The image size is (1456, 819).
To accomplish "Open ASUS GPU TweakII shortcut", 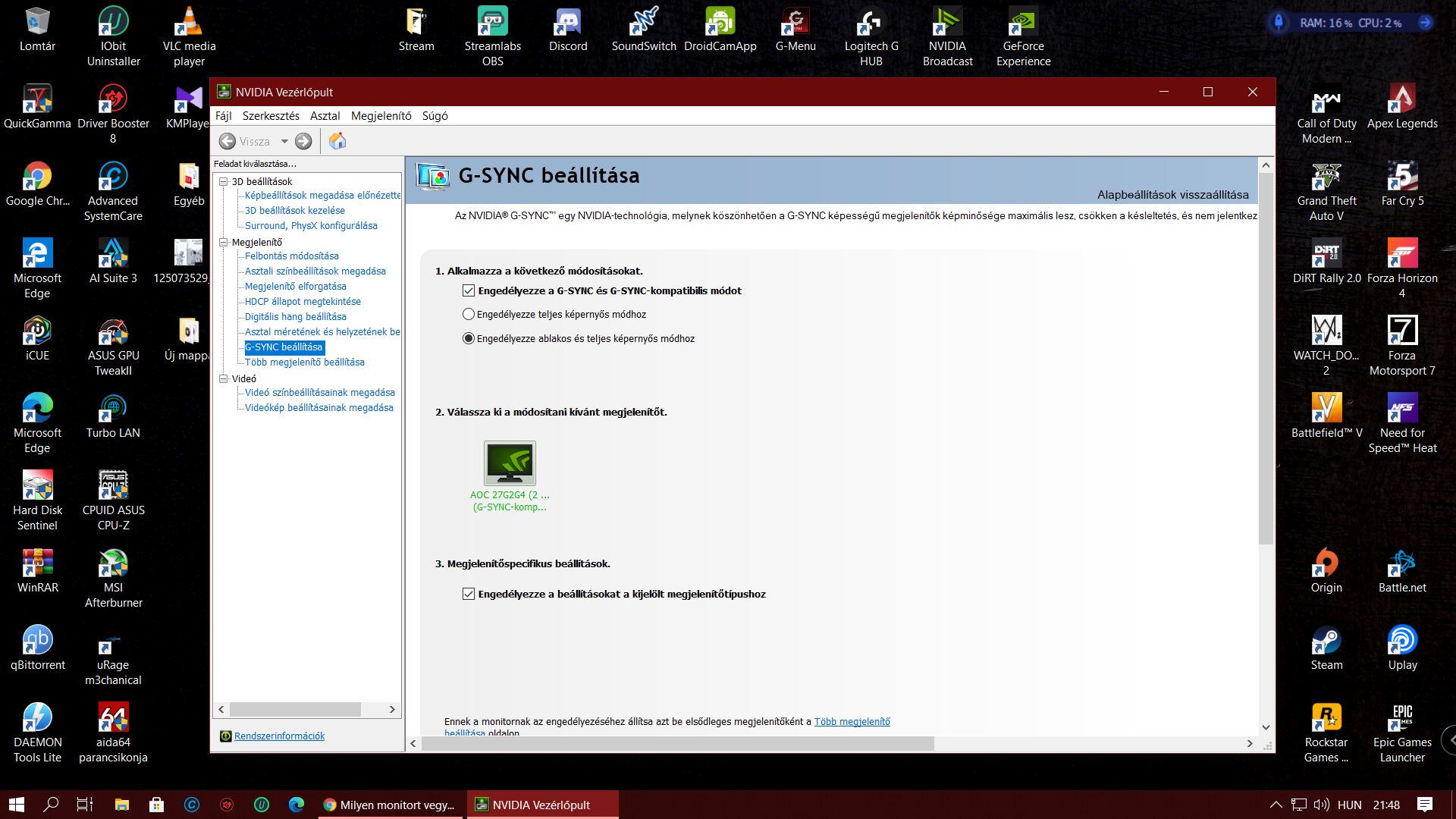I will click(113, 346).
